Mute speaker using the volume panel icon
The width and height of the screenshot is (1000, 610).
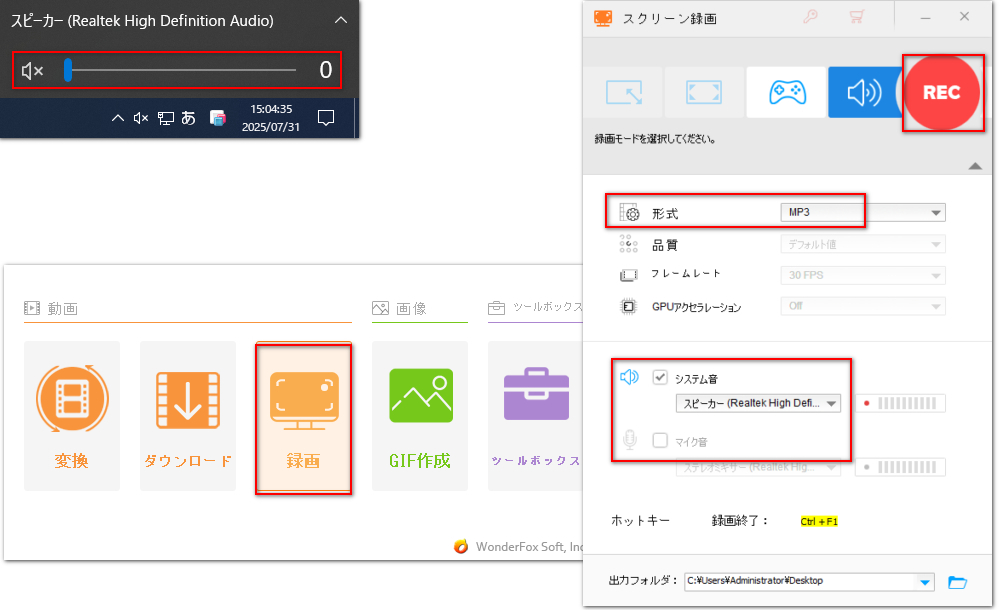tap(32, 70)
